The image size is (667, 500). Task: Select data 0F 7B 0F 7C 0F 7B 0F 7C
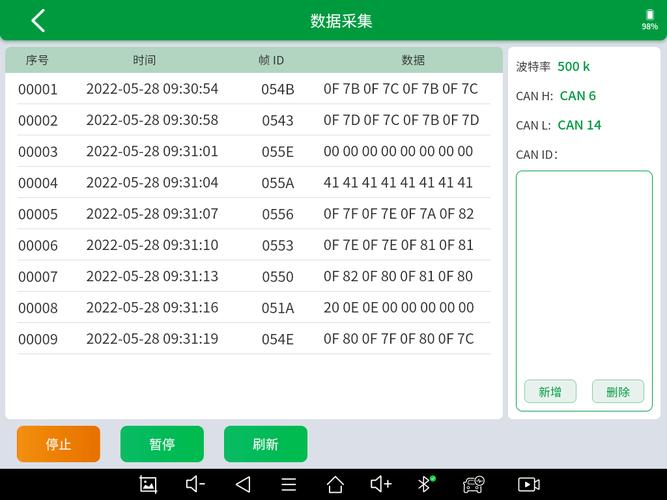401,89
